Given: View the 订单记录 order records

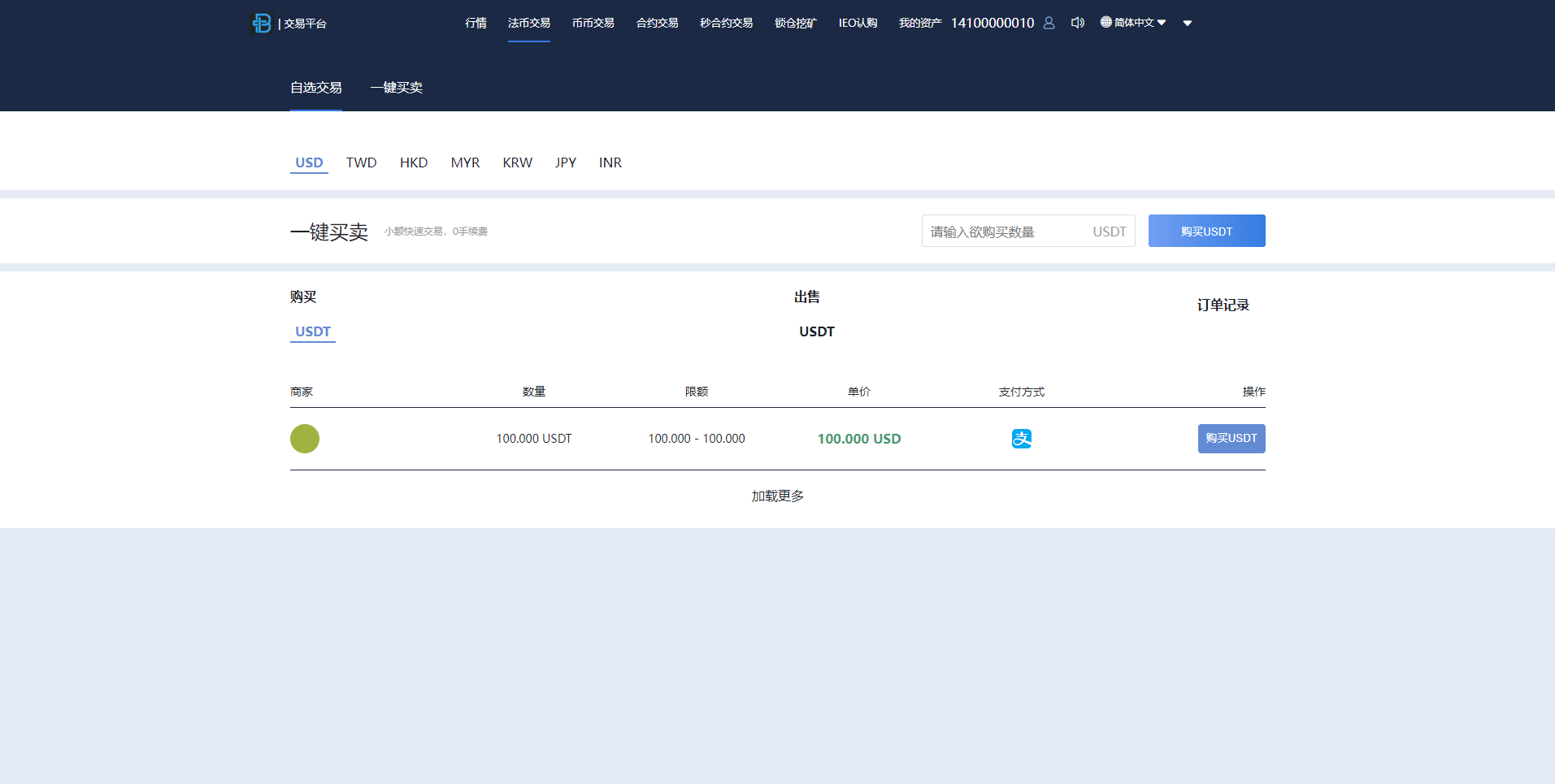Looking at the screenshot, I should (1223, 305).
